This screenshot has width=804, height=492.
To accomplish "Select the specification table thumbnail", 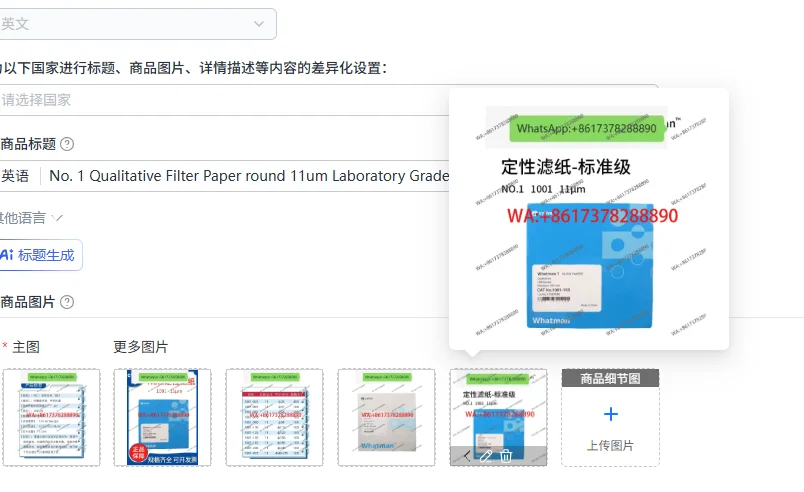I will (274, 417).
